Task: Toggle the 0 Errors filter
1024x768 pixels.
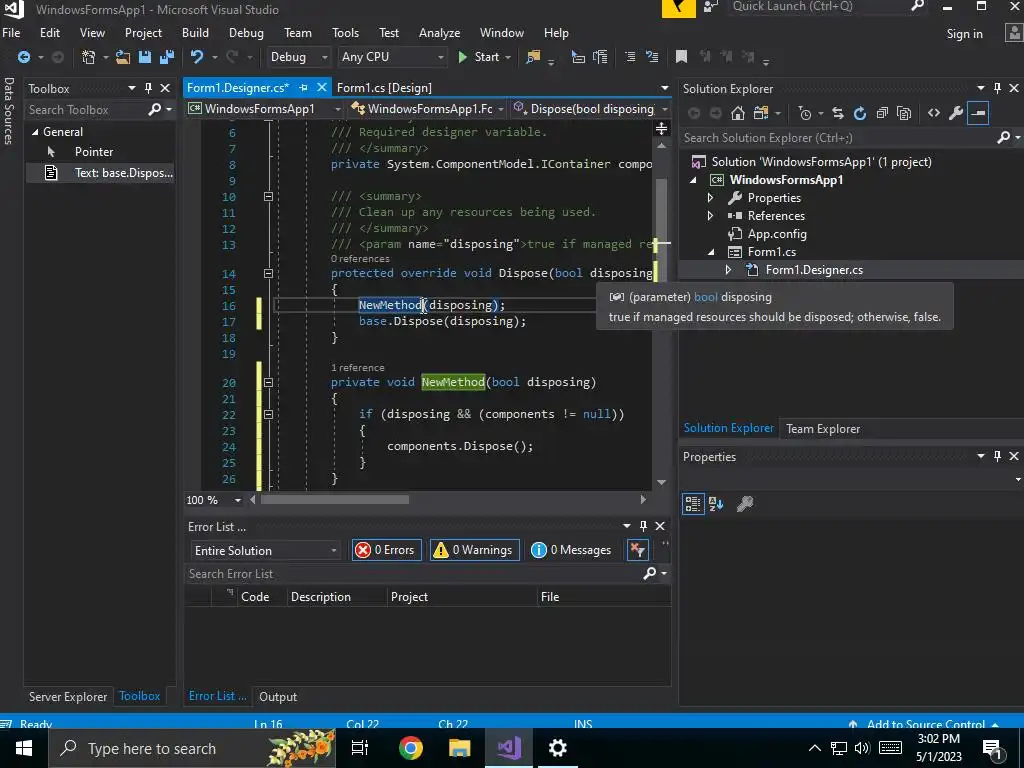Action: (386, 550)
